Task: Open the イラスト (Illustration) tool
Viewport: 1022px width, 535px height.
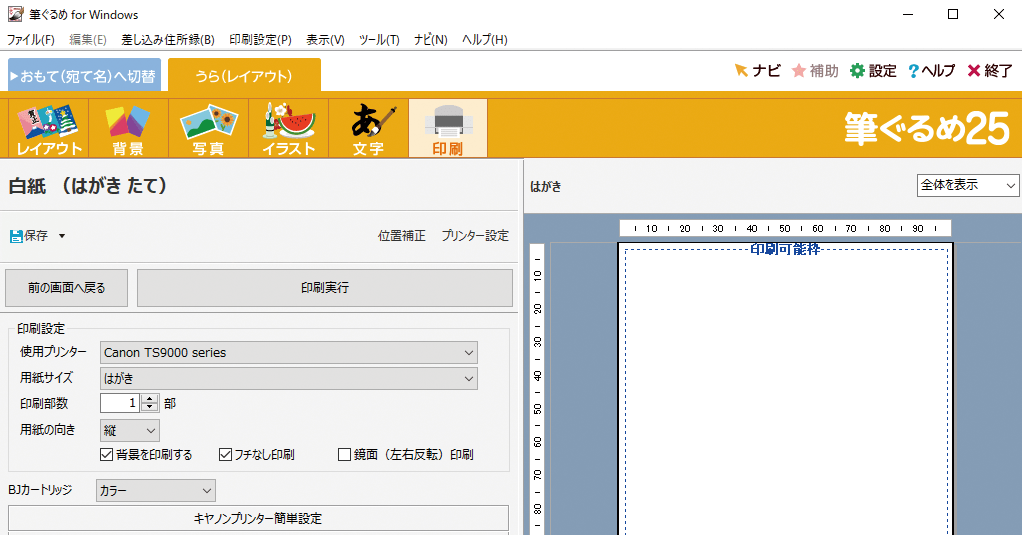Action: tap(289, 128)
